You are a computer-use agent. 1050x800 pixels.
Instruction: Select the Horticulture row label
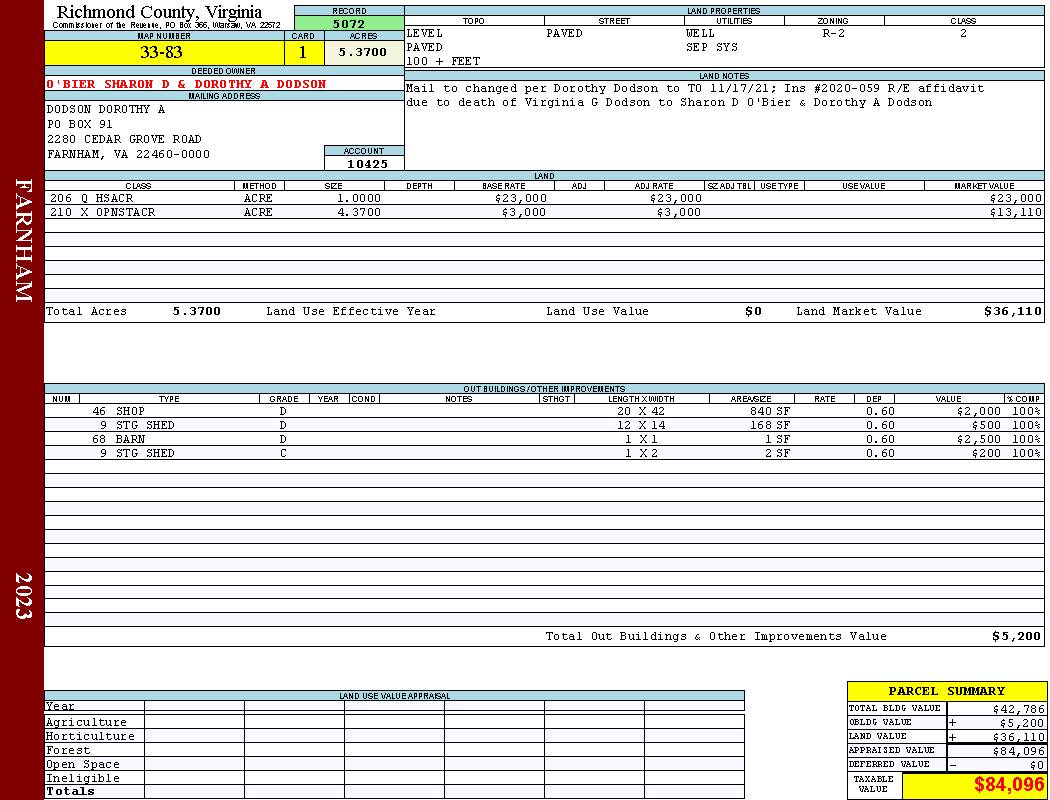tap(90, 736)
